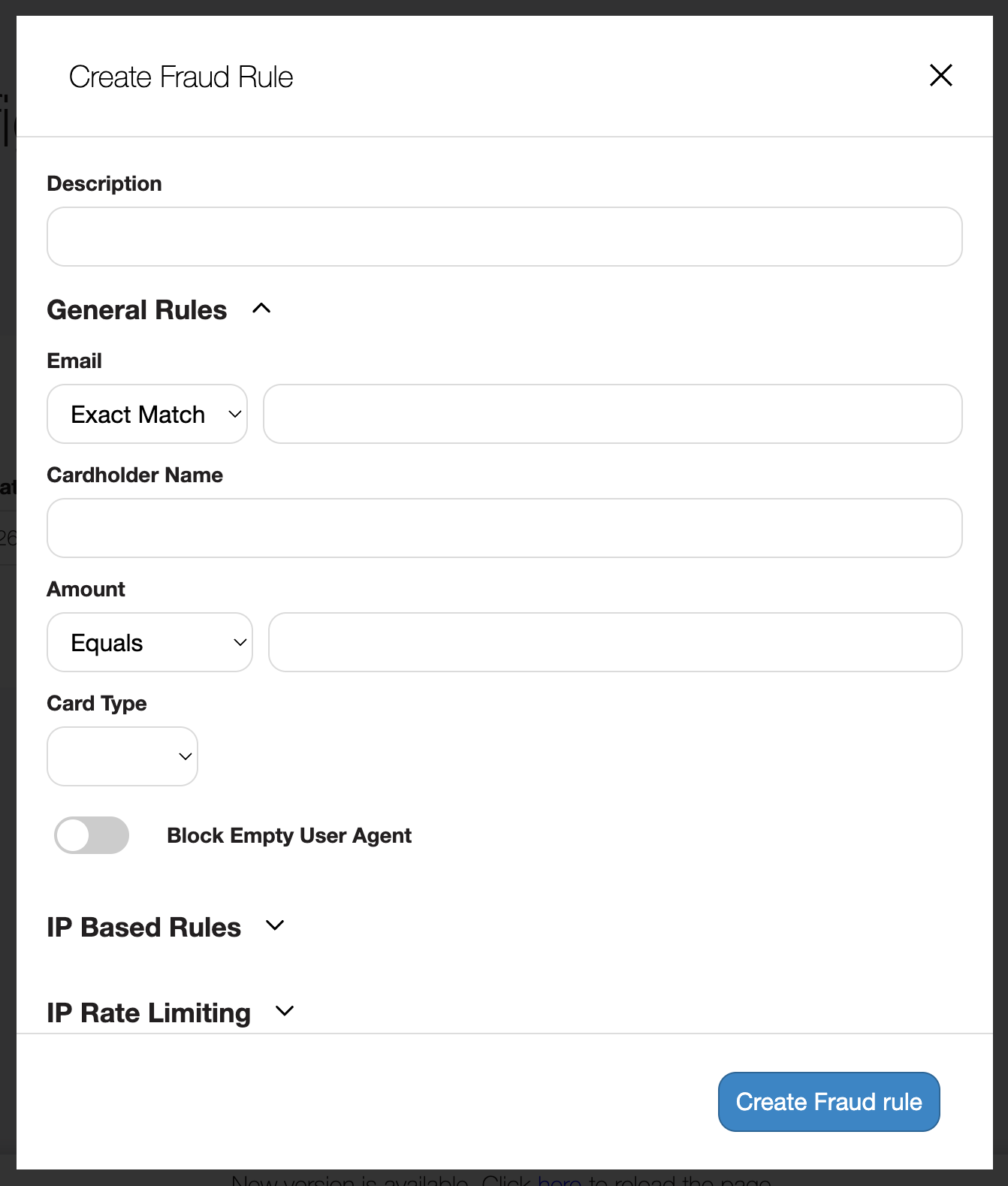Screen dimensions: 1008x1186
Task: Click the Amount value input field
Action: 615,642
